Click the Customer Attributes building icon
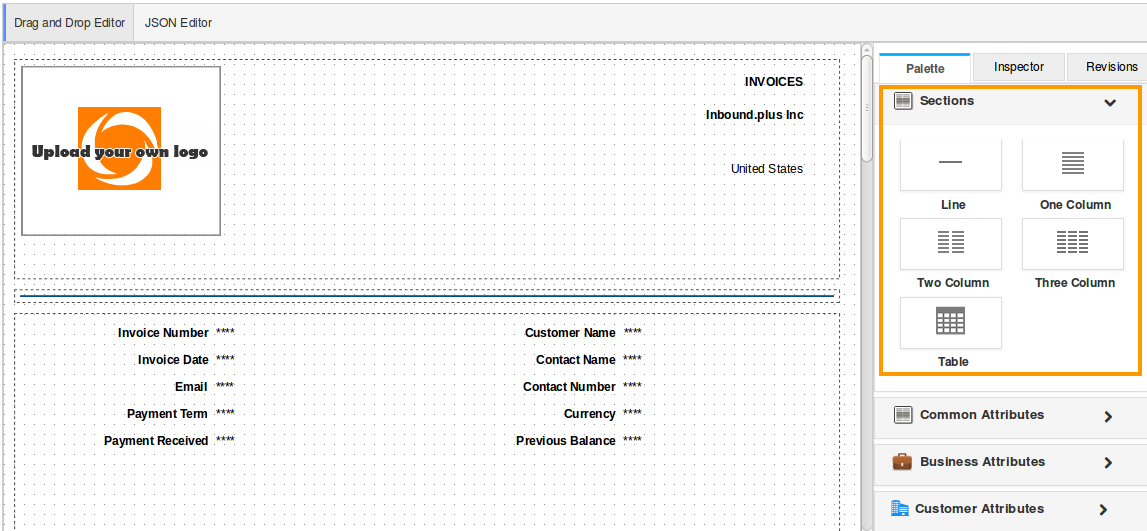 coord(900,508)
